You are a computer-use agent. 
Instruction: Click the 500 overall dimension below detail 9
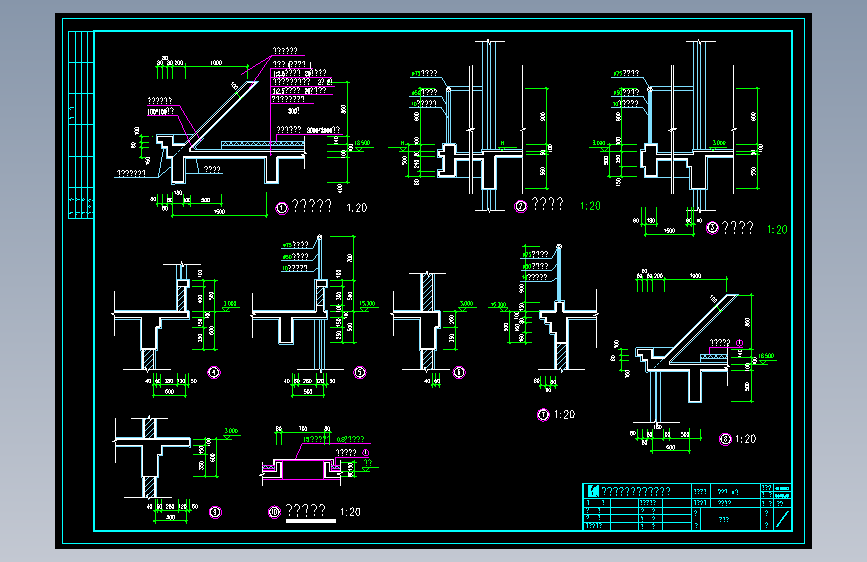coord(170,517)
